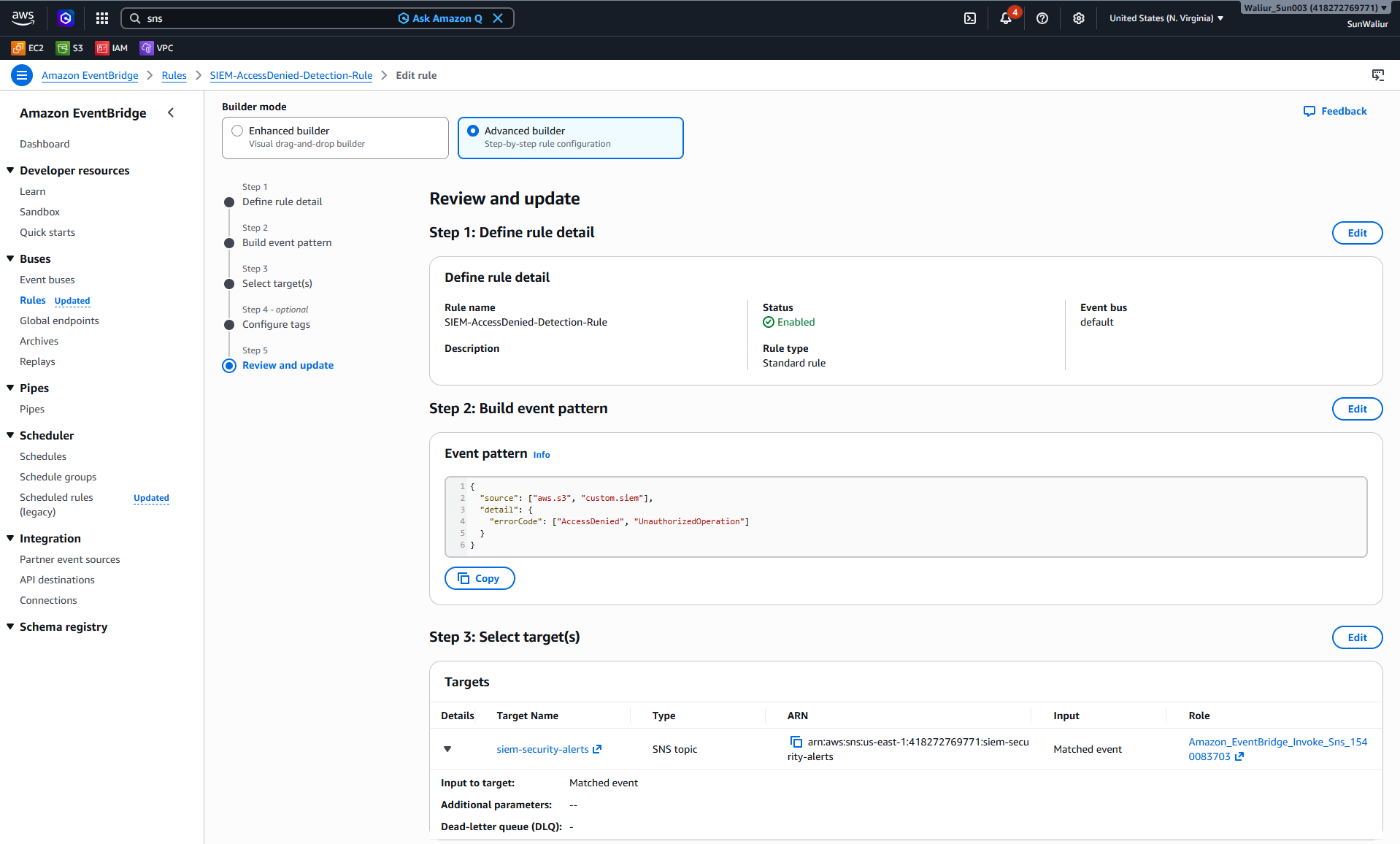This screenshot has width=1400, height=844.
Task: Open Partner event sources
Action: 70,559
